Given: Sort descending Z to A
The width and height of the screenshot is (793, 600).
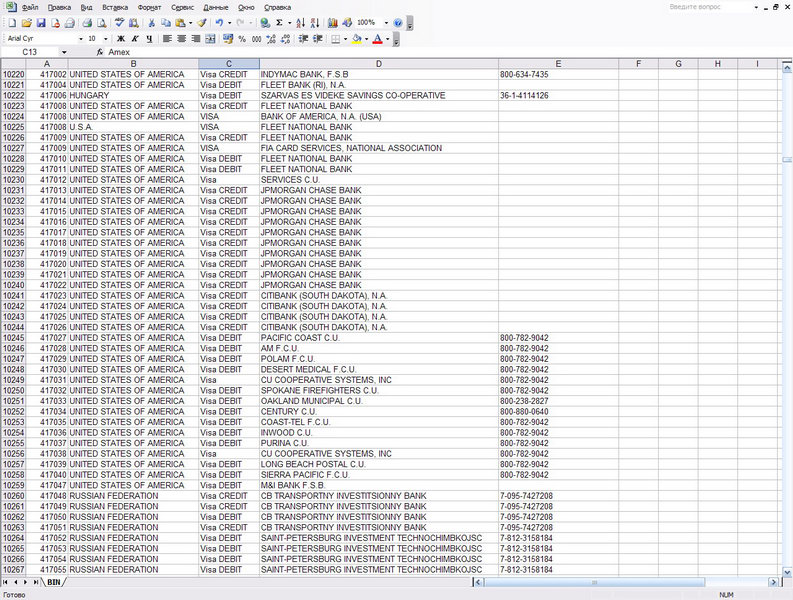Looking at the screenshot, I should click(x=315, y=23).
